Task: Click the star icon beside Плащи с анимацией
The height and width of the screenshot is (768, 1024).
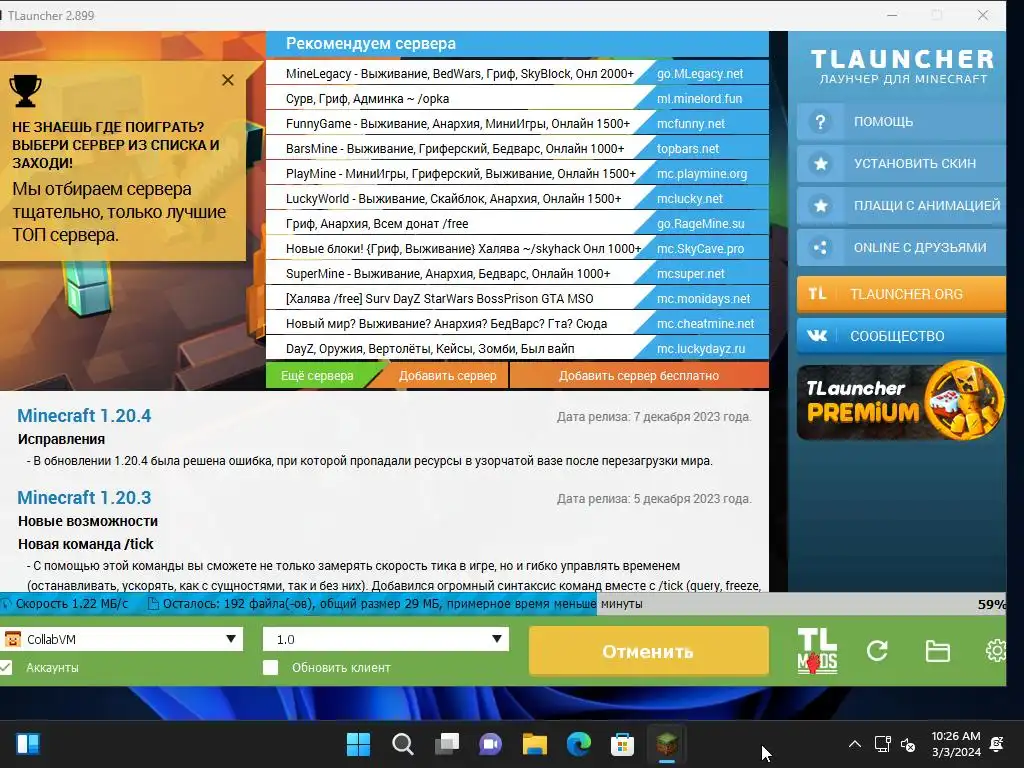Action: point(820,206)
